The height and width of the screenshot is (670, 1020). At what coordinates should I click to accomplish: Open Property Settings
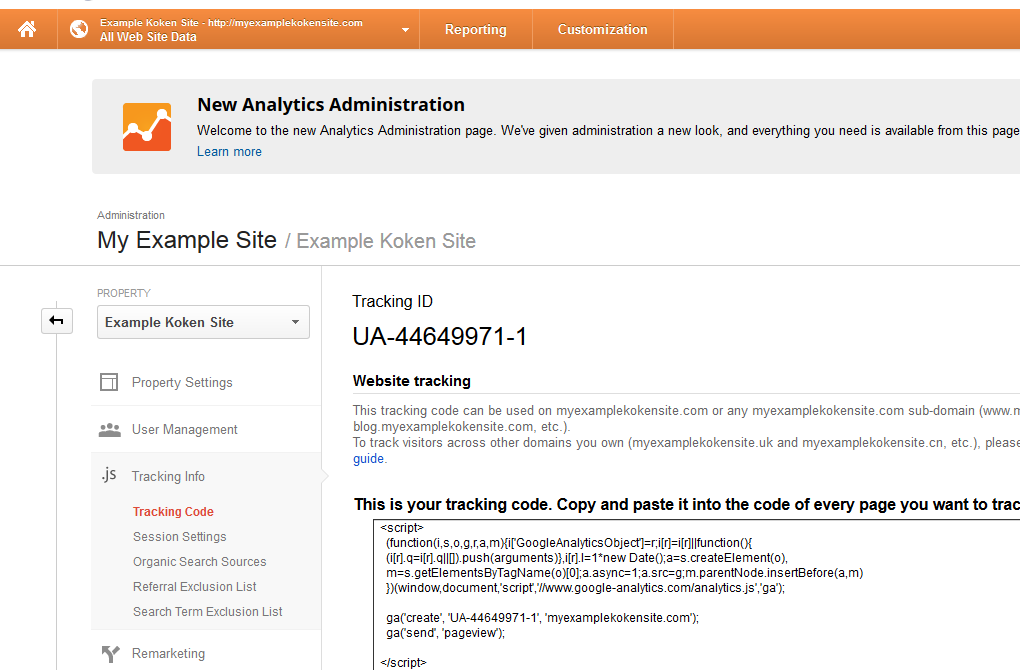pos(182,382)
